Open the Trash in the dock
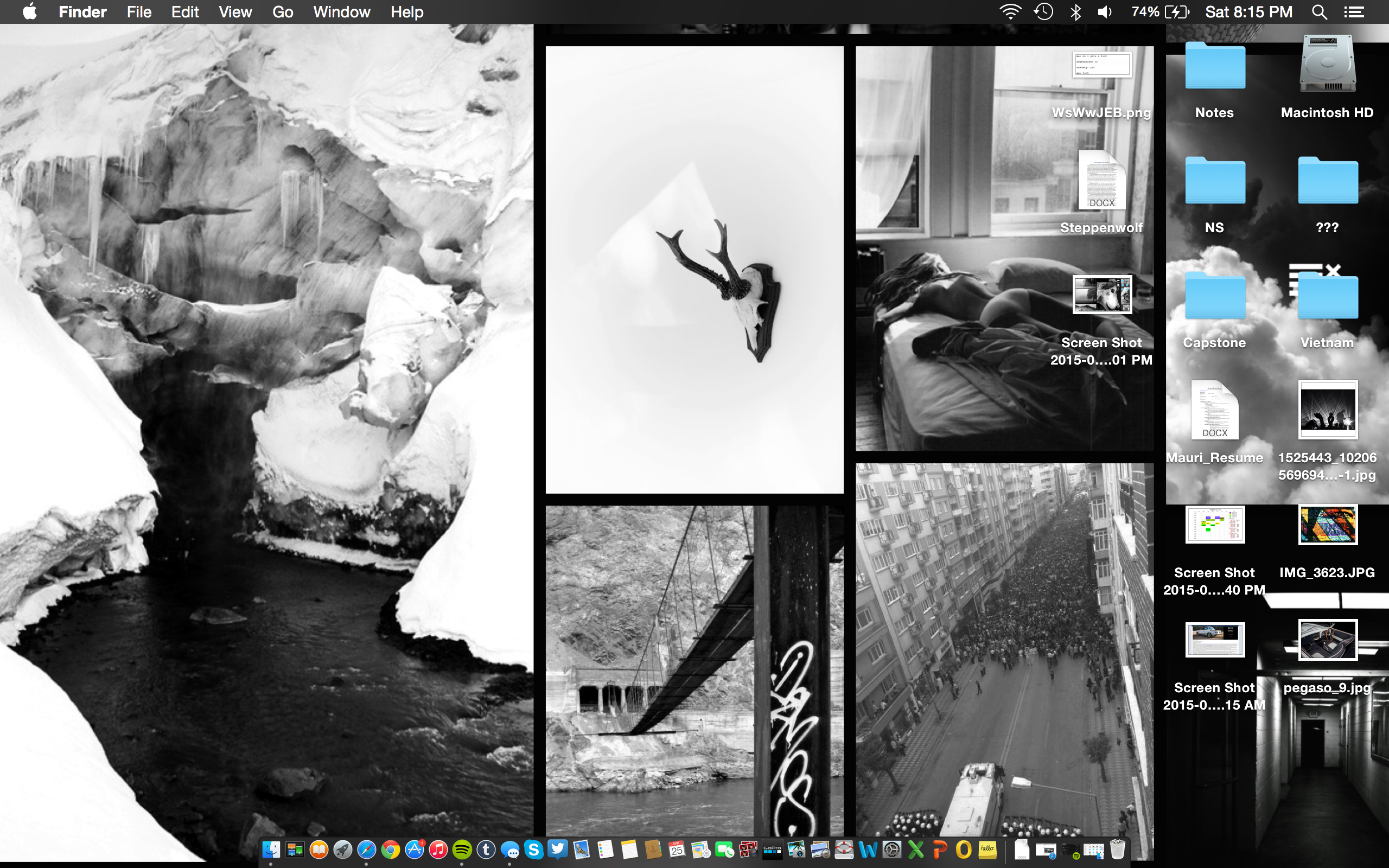The height and width of the screenshot is (868, 1389). tap(1118, 849)
